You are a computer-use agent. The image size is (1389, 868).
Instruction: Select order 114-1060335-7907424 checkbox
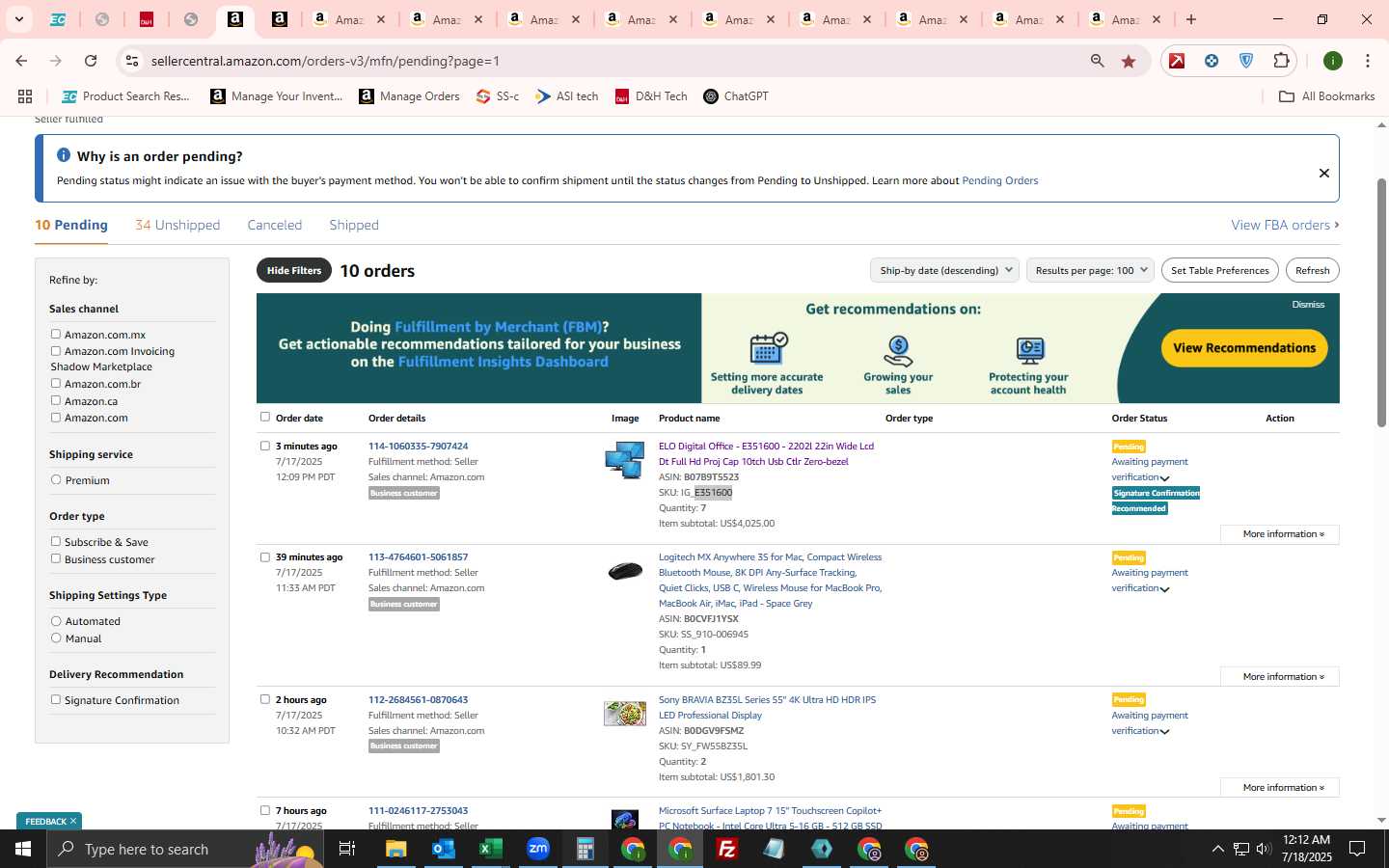[265, 446]
